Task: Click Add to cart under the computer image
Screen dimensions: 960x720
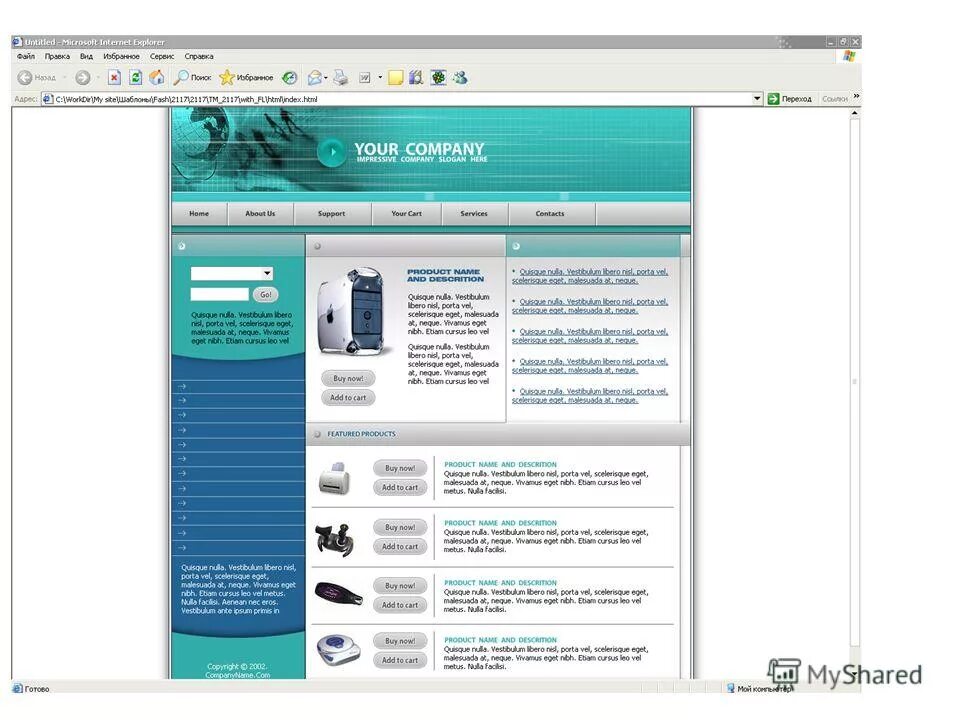Action: (x=348, y=397)
